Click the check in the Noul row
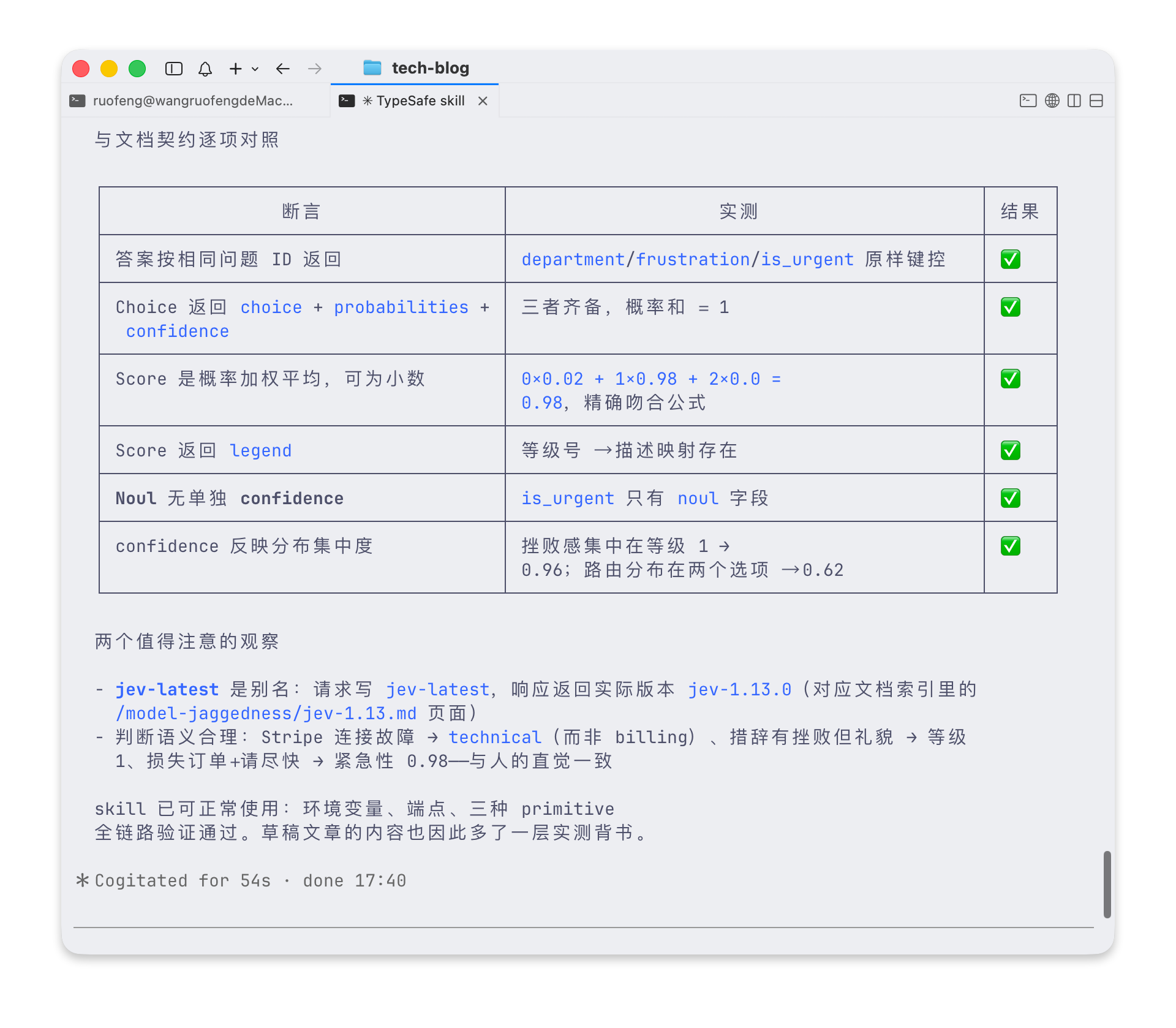The width and height of the screenshot is (1176, 1028). [x=1011, y=498]
